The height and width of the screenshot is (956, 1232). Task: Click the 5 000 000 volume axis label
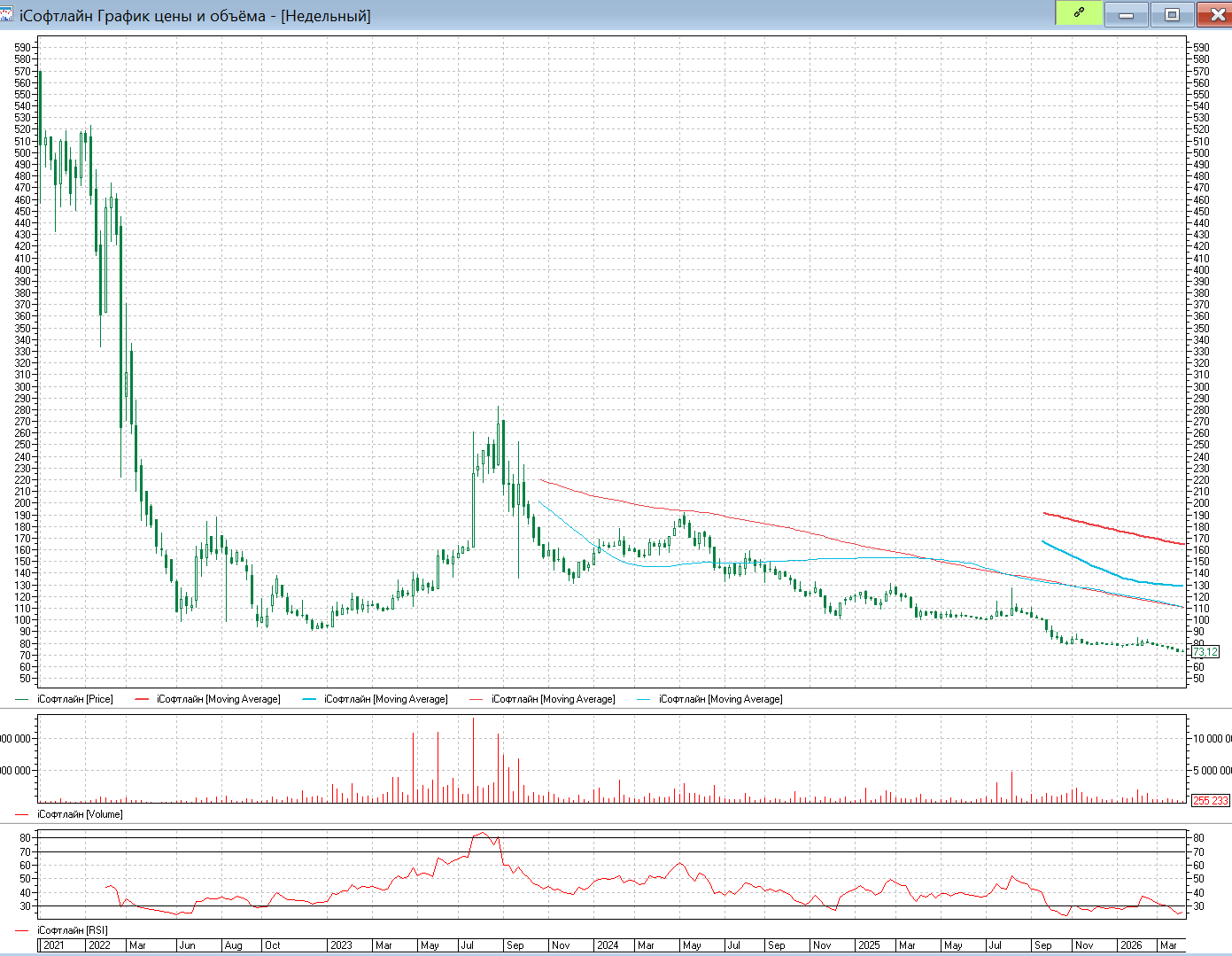1213,770
